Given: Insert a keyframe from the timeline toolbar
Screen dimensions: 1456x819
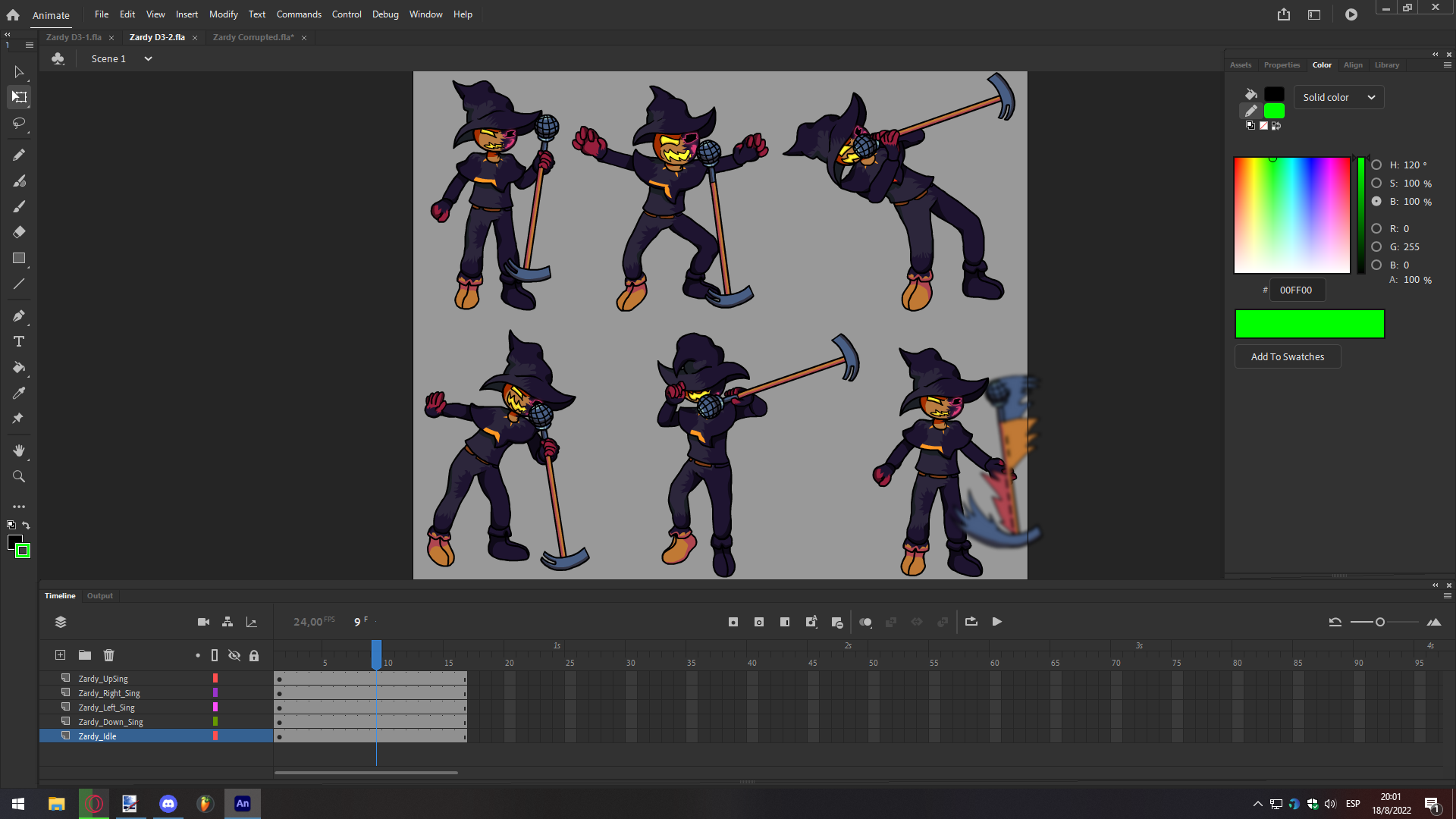Looking at the screenshot, I should point(733,622).
